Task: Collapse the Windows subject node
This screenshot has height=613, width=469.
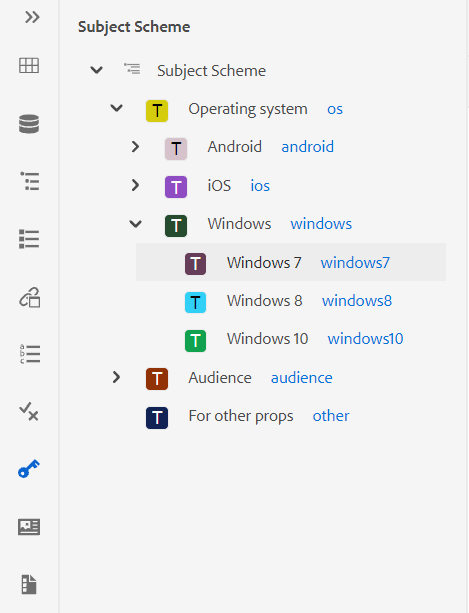Action: (136, 224)
